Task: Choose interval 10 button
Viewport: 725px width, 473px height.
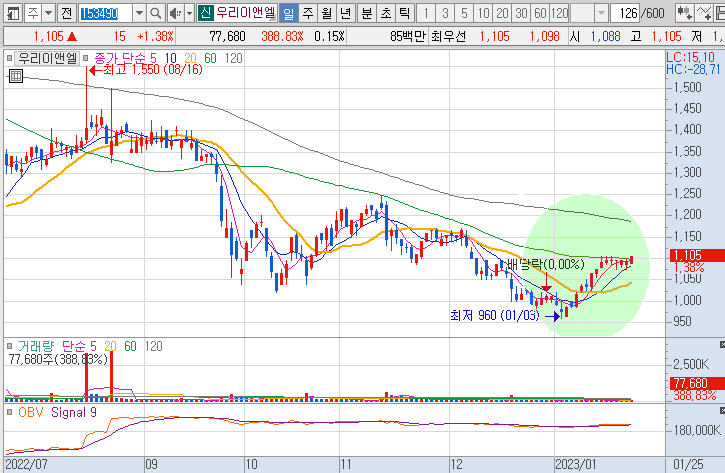Action: (x=483, y=13)
